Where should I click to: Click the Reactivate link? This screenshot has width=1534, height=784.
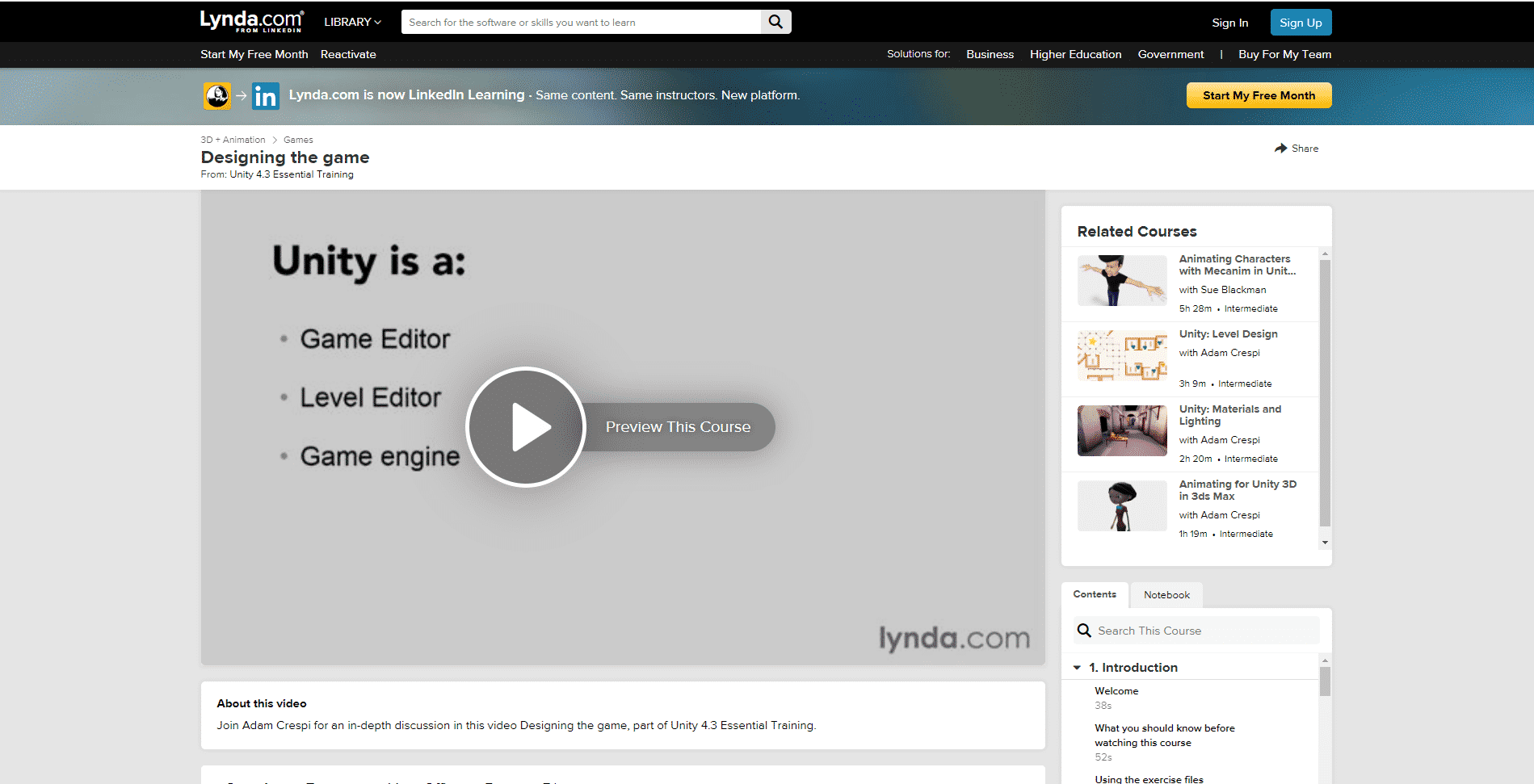coord(348,54)
